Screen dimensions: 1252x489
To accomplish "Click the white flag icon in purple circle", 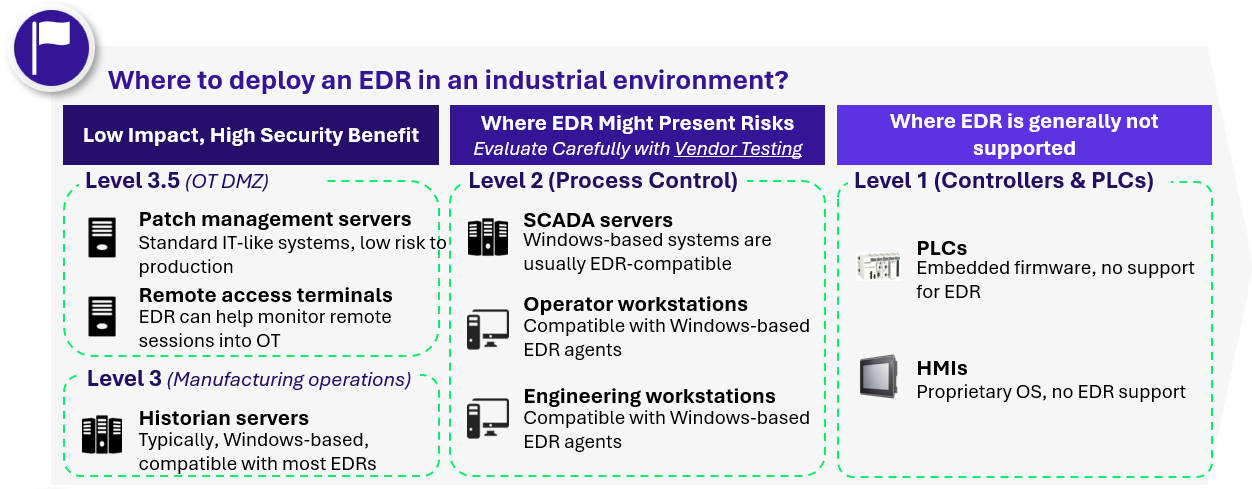I will (x=51, y=45).
